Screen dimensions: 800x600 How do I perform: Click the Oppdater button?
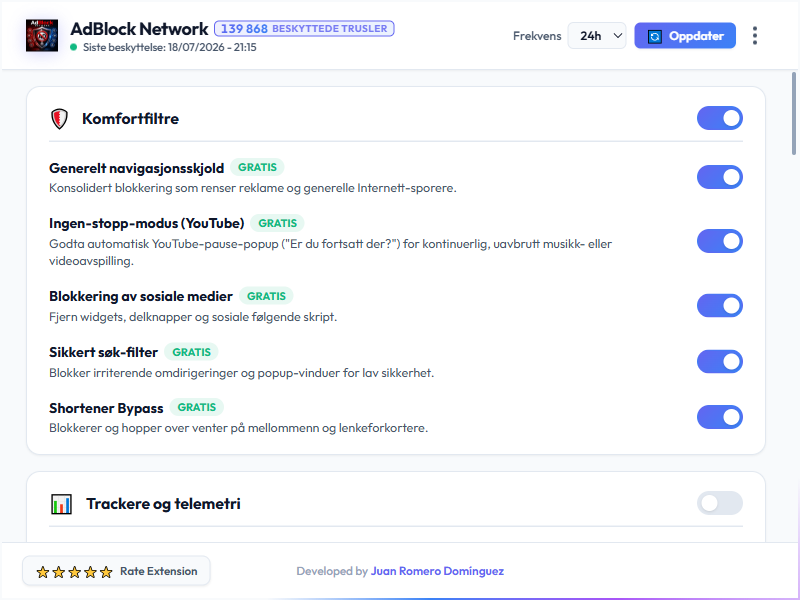[x=685, y=36]
